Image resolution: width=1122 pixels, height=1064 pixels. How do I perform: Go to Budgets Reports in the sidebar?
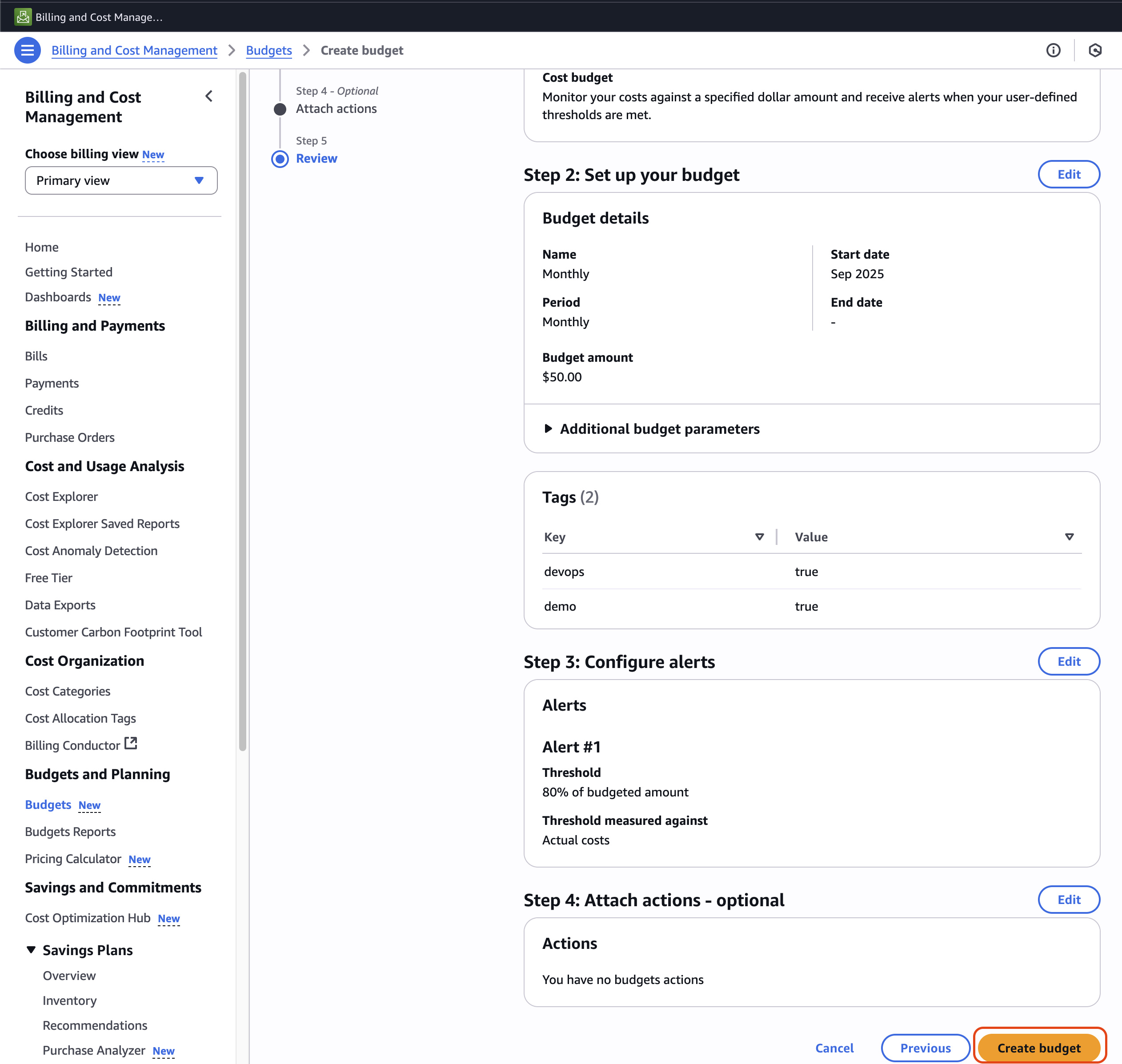pos(70,832)
